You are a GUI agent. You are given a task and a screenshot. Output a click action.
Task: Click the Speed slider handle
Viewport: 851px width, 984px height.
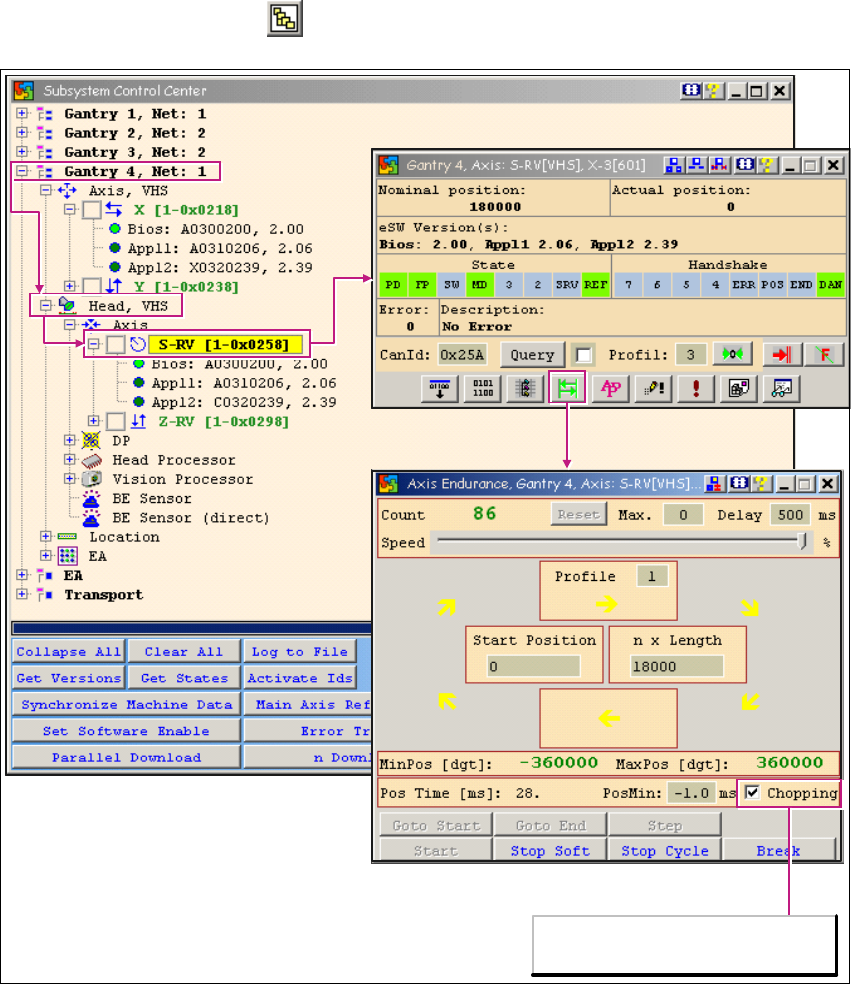(x=803, y=542)
